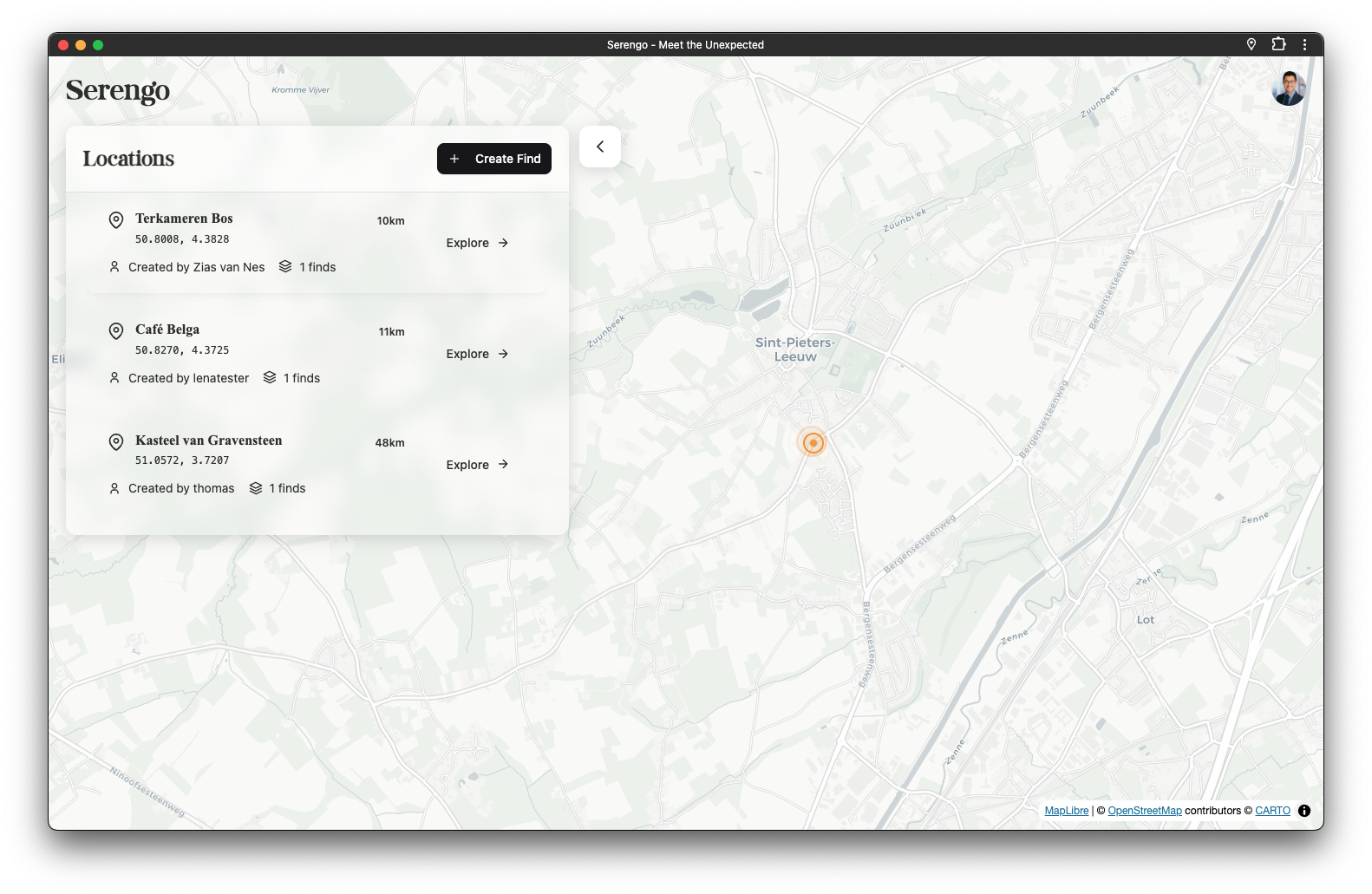1372x894 pixels.
Task: Click the location pin icon in title bar
Action: click(1251, 44)
